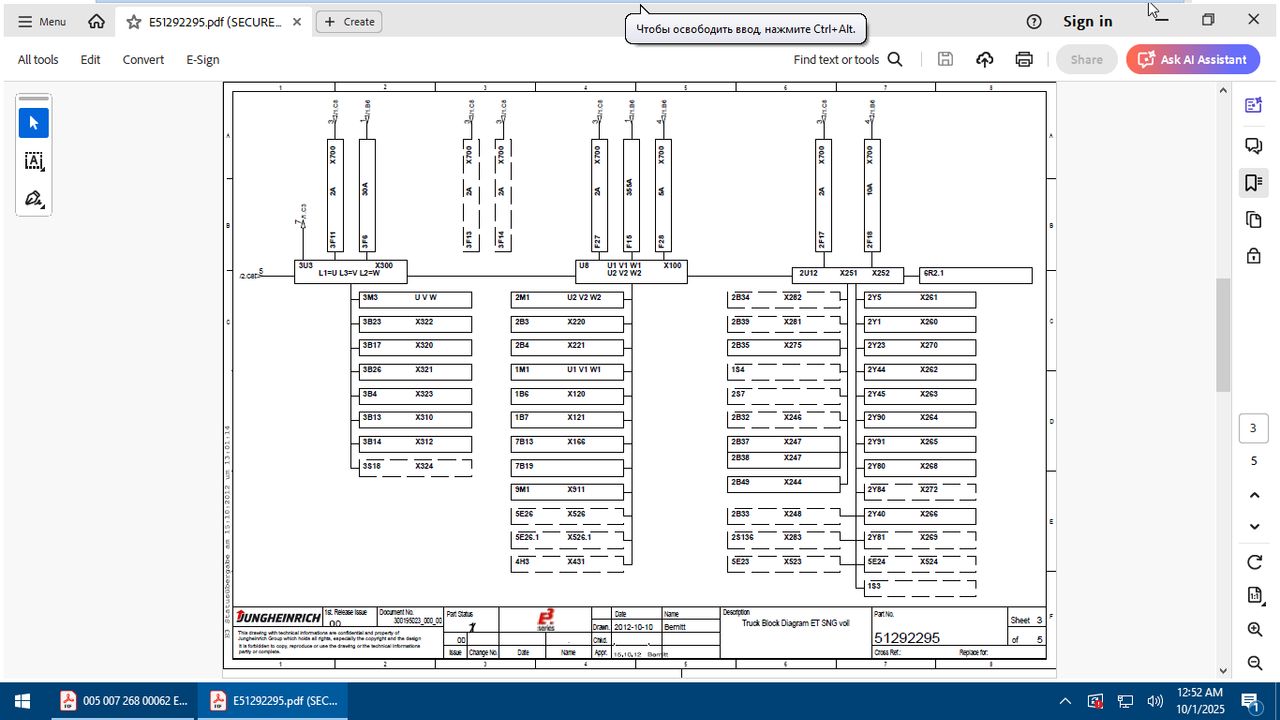This screenshot has height=720, width=1280.
Task: Click the Save floppy disk icon
Action: 945,59
